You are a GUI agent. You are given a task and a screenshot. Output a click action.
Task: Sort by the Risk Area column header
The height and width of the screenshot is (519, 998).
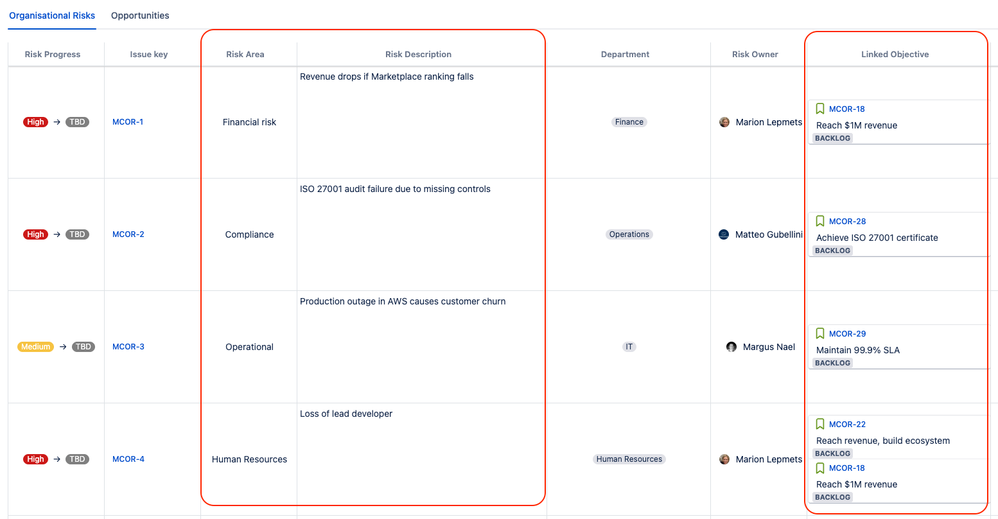245,54
